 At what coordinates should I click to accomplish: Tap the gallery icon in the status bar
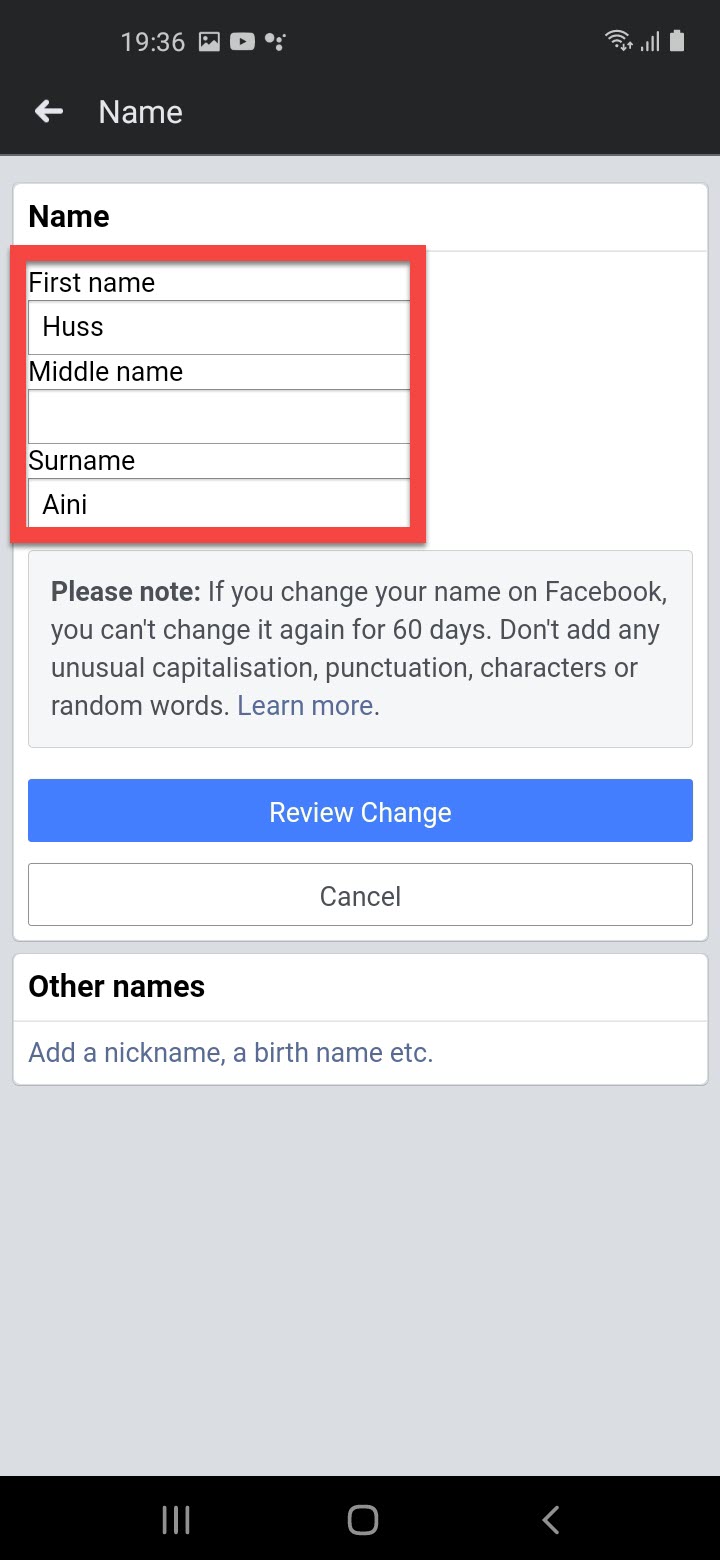[209, 42]
